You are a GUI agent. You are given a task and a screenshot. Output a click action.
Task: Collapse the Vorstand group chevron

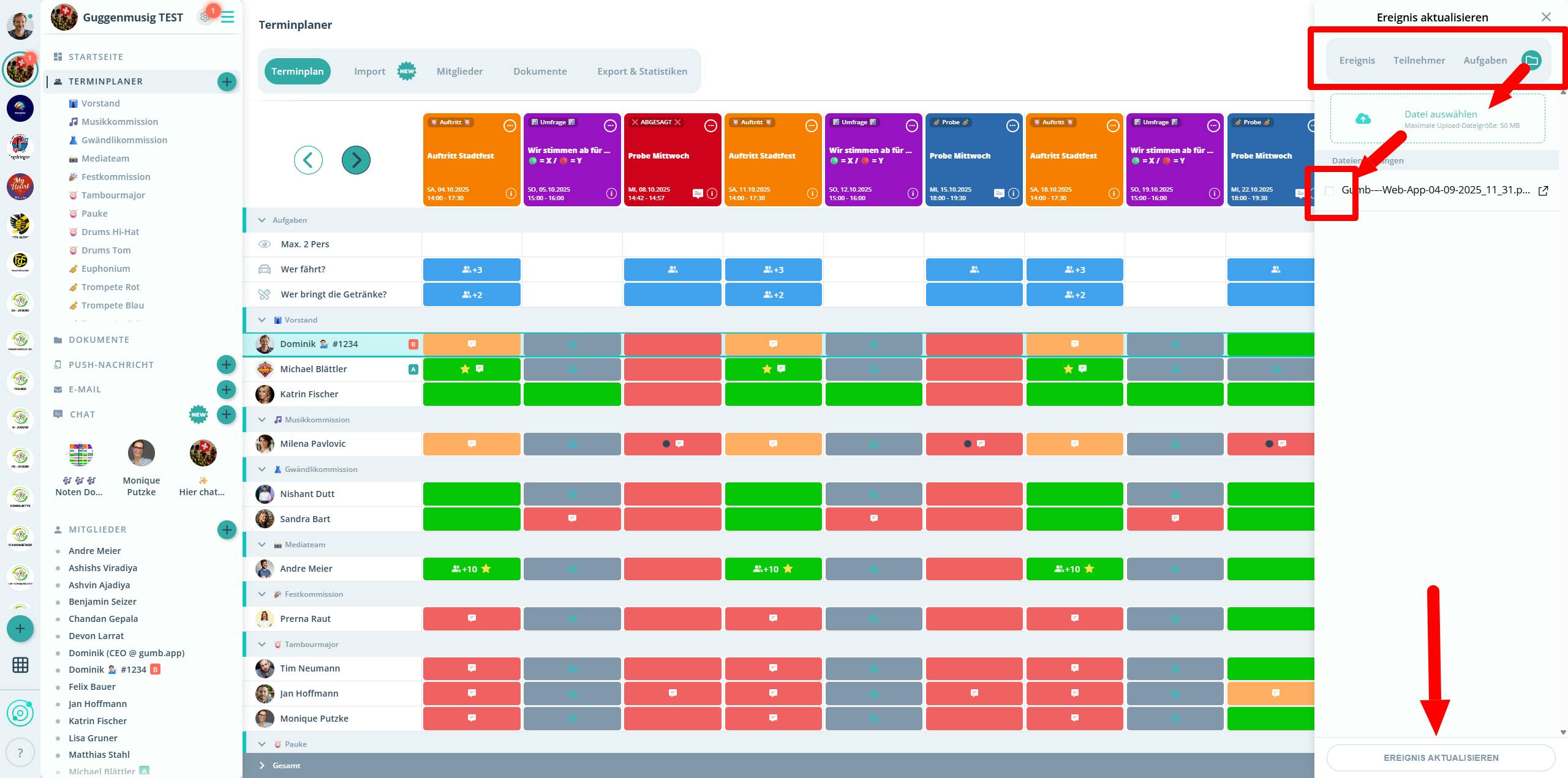pos(262,320)
